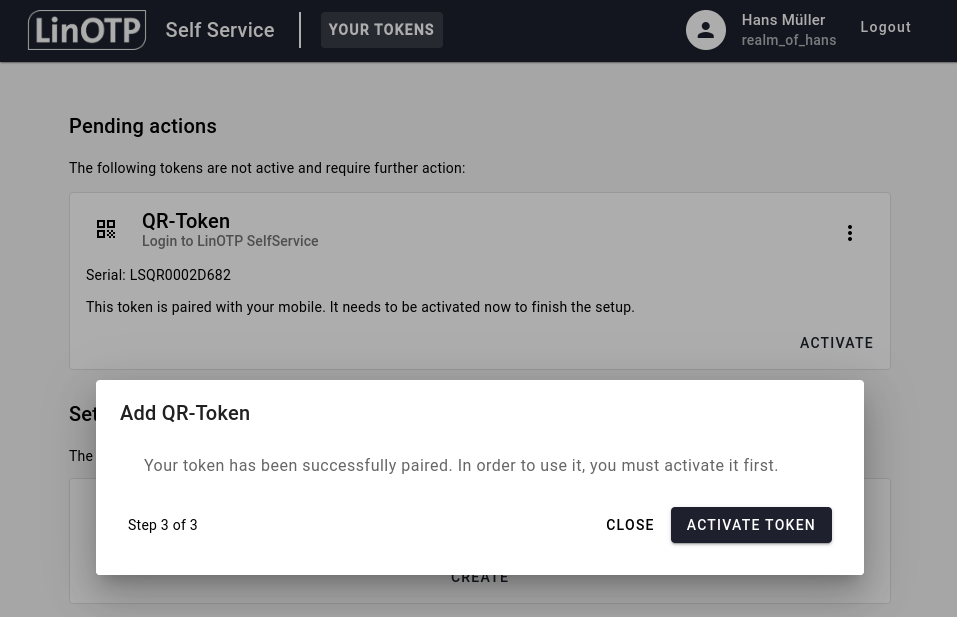Click the Add QR-Token dialog title
Viewport: 957px width, 617px height.
[185, 413]
